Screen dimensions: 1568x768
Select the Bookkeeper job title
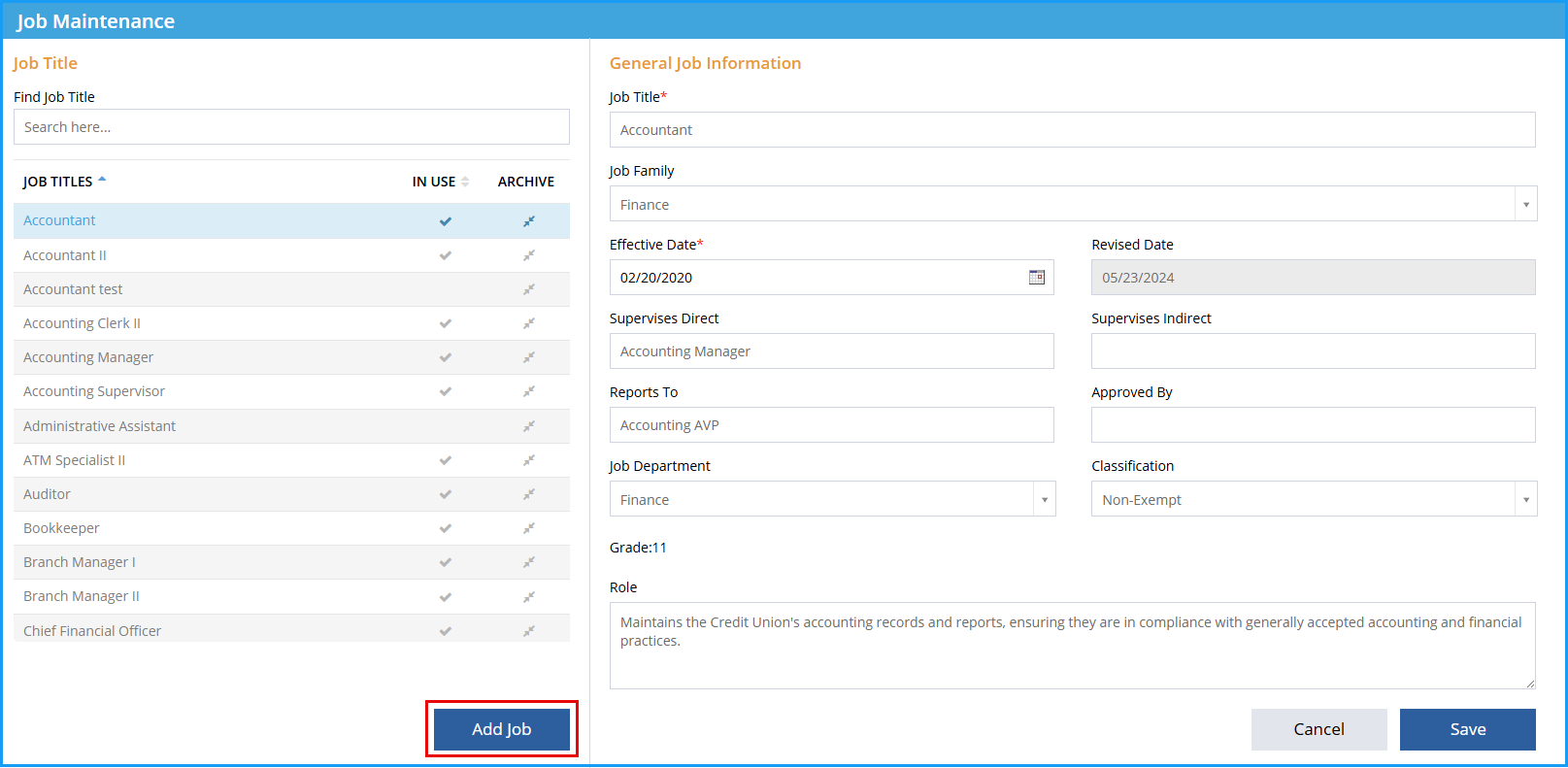pyautogui.click(x=61, y=528)
